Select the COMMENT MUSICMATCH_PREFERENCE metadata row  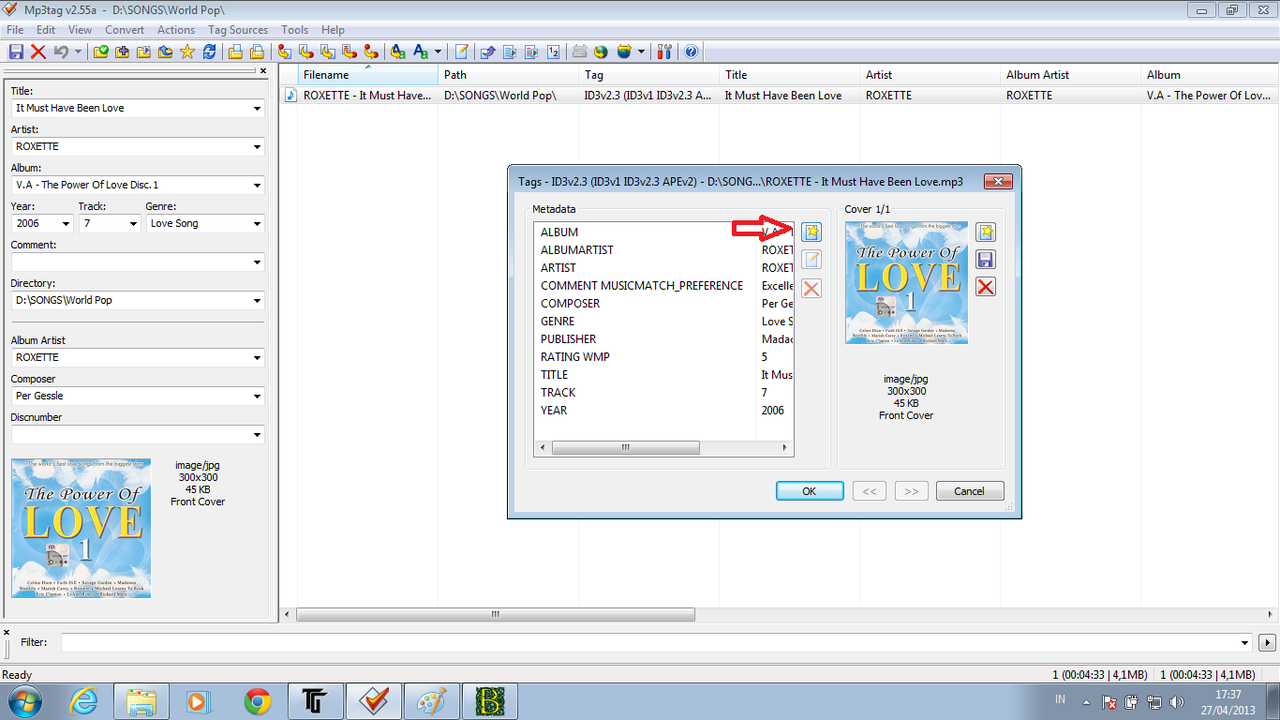664,285
